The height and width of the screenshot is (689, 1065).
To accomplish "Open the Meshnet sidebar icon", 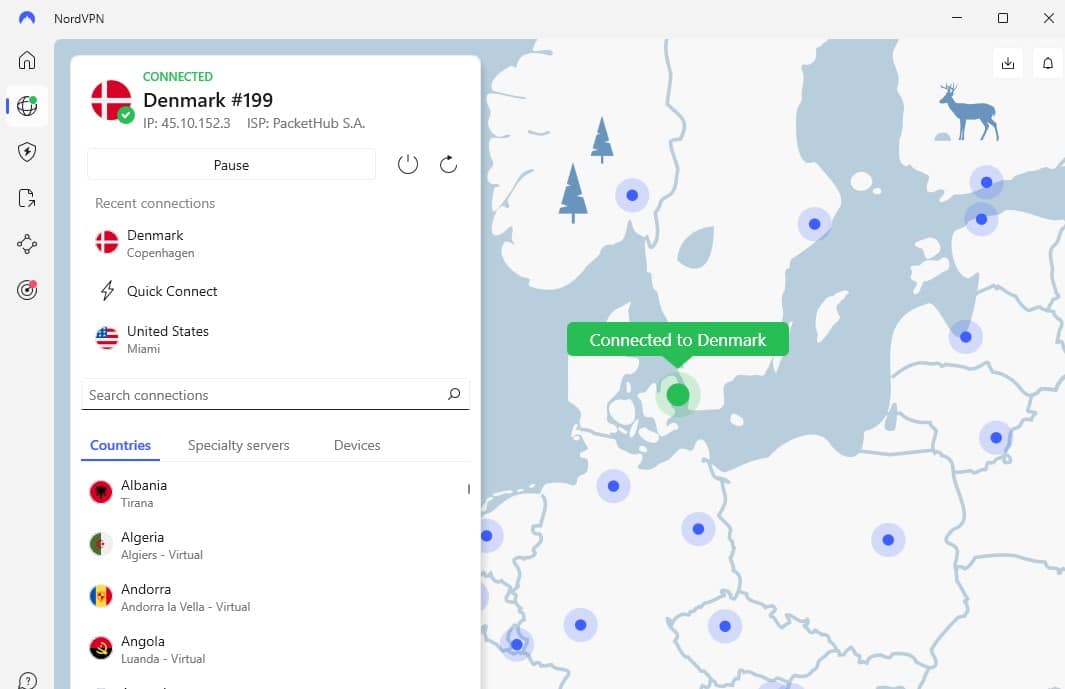I will coord(27,244).
